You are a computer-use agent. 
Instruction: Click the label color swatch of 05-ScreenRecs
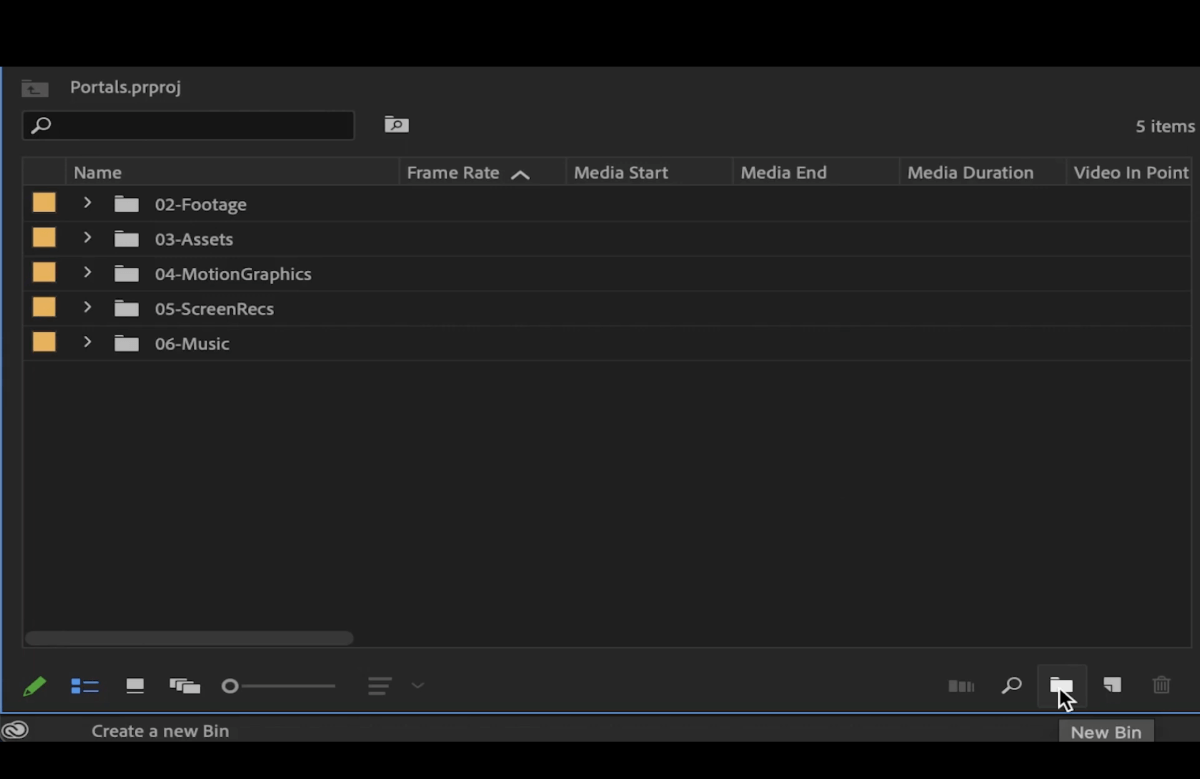point(44,308)
